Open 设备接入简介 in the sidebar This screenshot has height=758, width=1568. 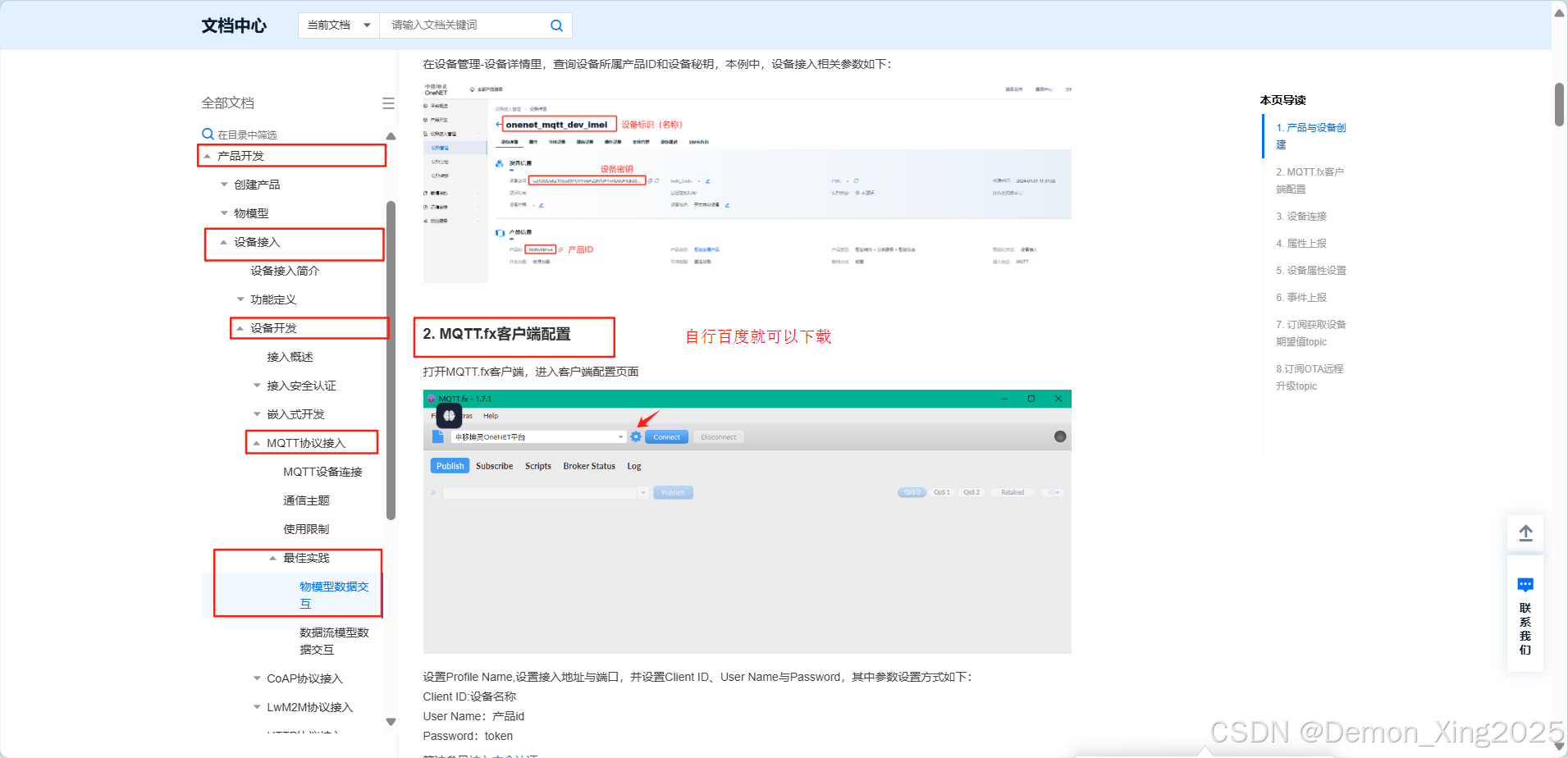(x=285, y=271)
